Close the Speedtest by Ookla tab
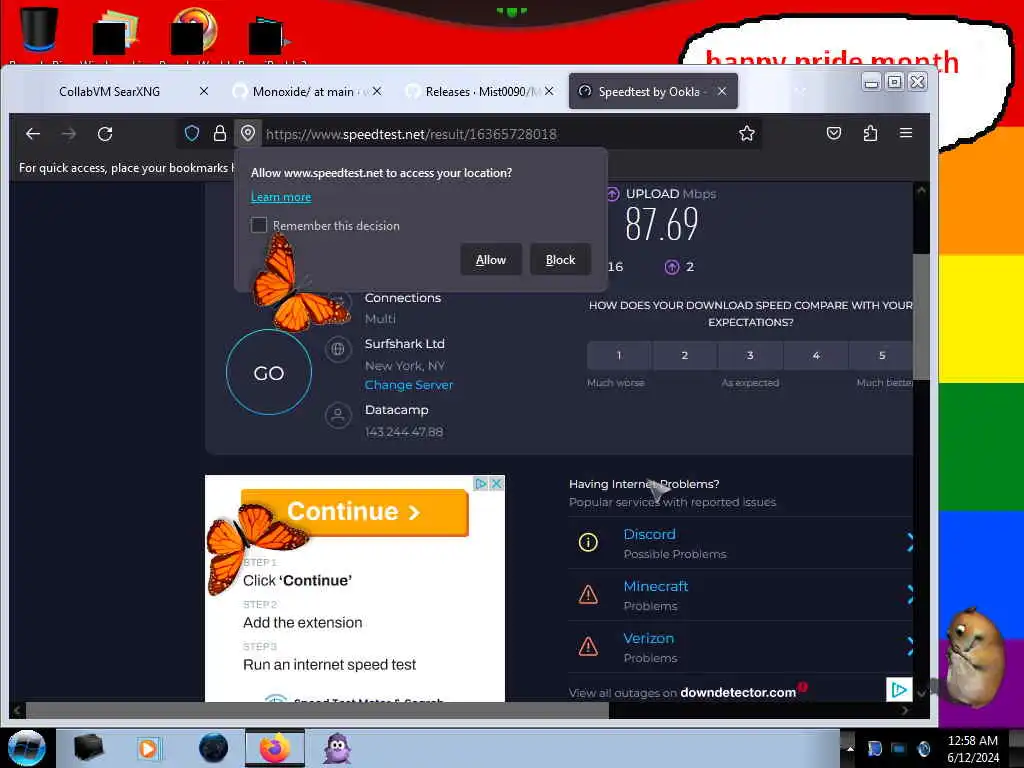 722,91
